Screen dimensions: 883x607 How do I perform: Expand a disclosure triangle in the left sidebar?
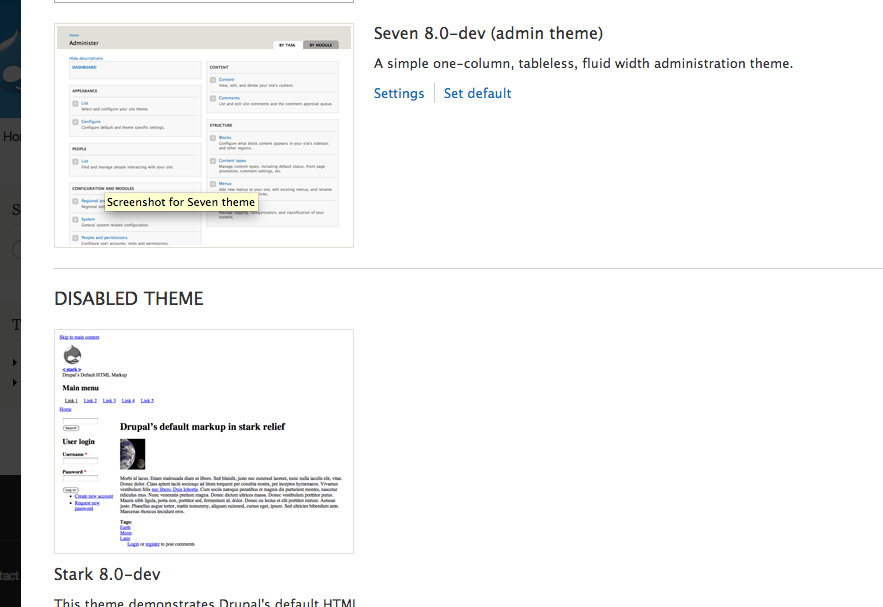click(13, 362)
